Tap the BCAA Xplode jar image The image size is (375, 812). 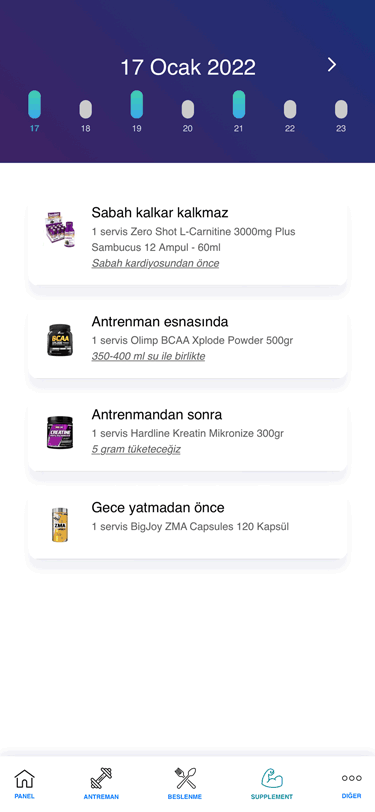pyautogui.click(x=60, y=340)
